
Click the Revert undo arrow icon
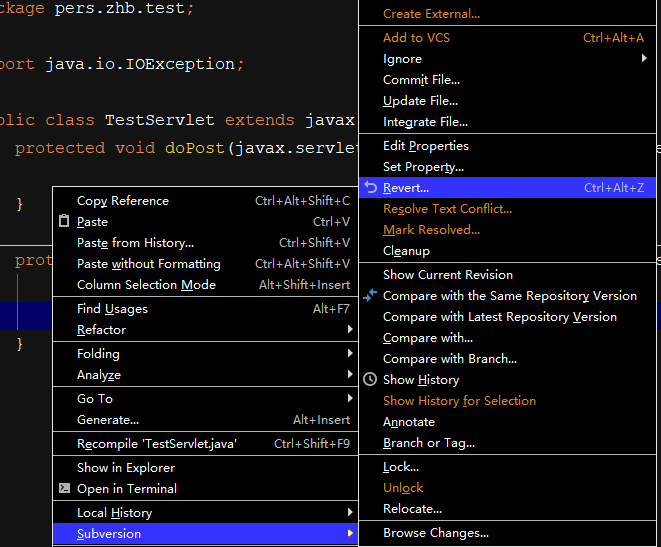371,187
